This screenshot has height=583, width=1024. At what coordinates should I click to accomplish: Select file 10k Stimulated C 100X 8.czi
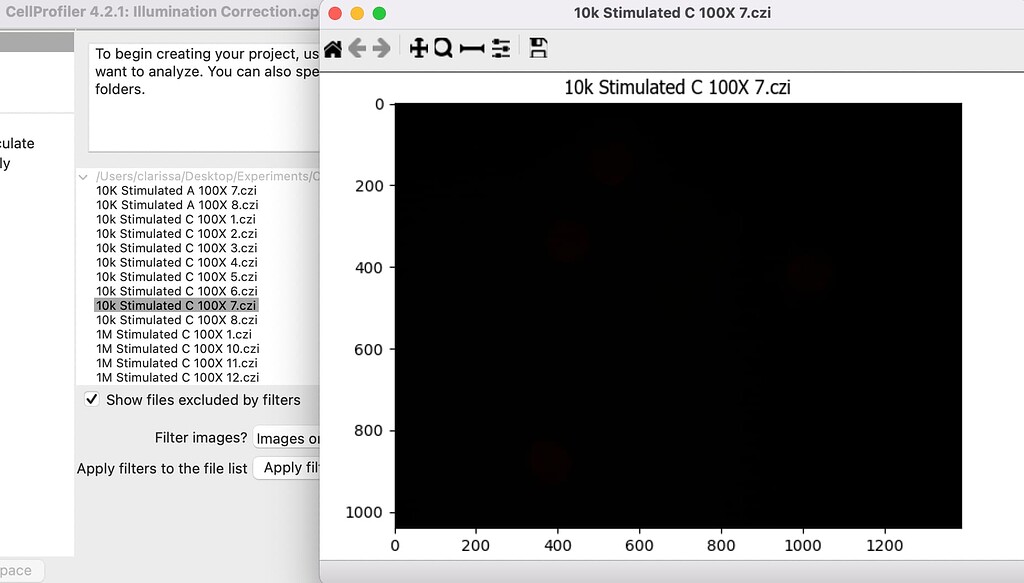pyautogui.click(x=173, y=319)
